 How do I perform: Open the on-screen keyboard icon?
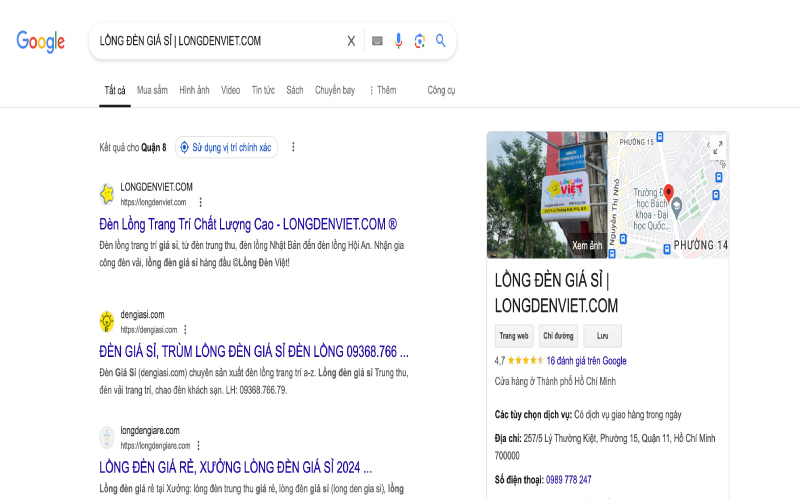pos(377,41)
